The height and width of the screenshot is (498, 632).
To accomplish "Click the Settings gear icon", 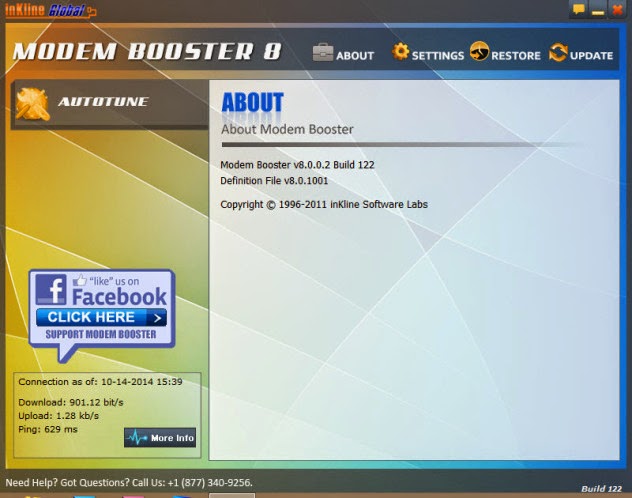I will tap(400, 52).
